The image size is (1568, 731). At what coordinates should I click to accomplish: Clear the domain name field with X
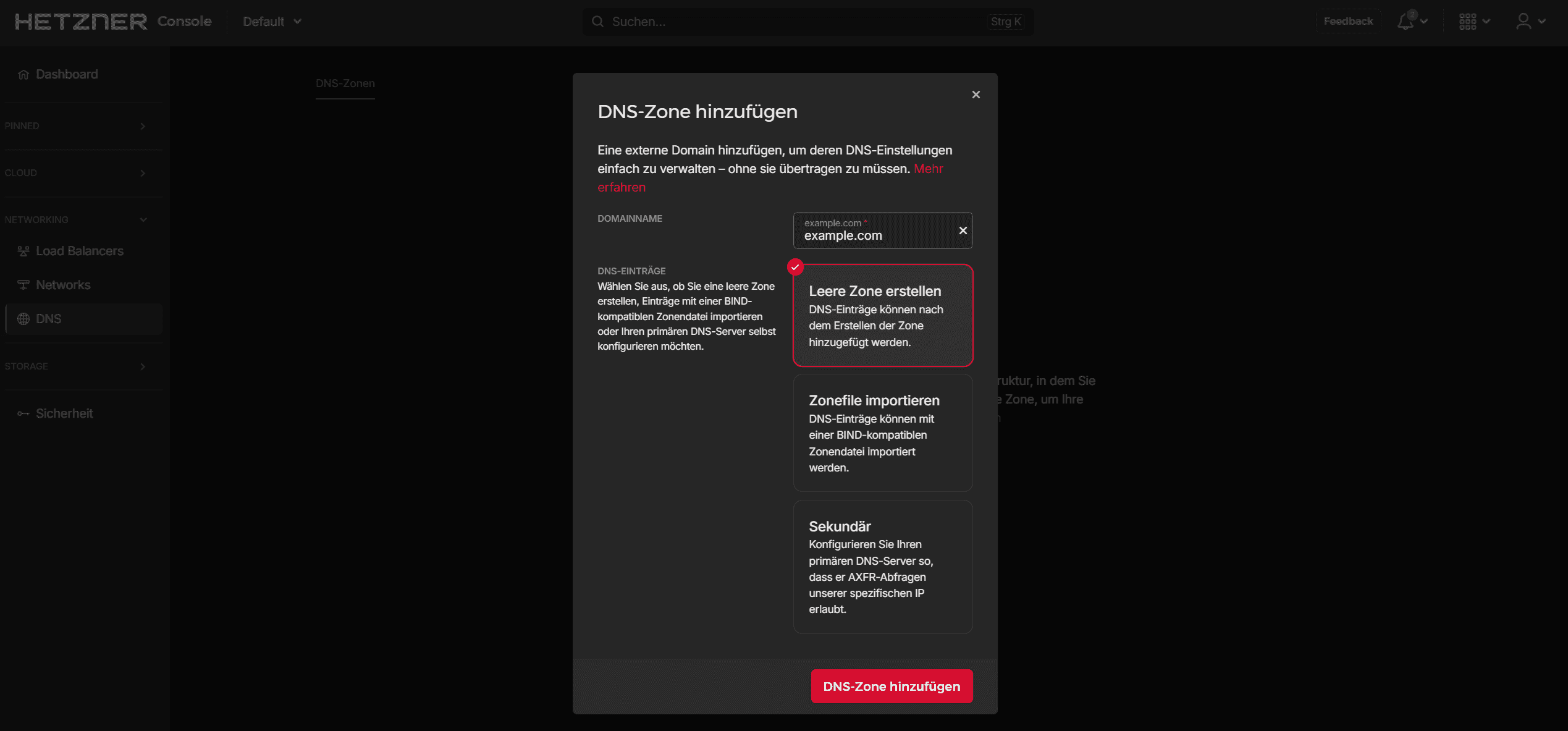point(963,230)
